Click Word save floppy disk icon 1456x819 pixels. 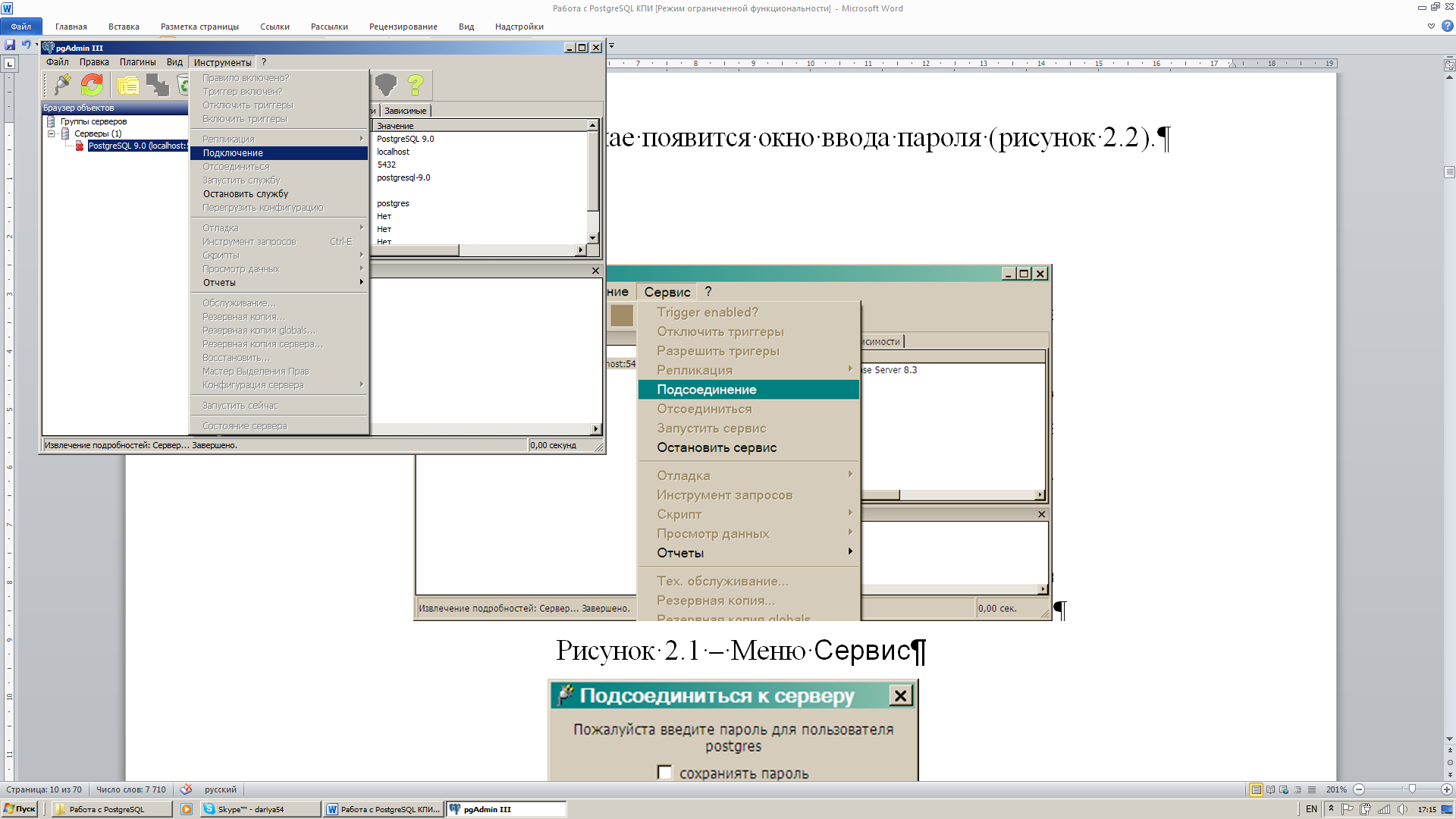coord(10,45)
